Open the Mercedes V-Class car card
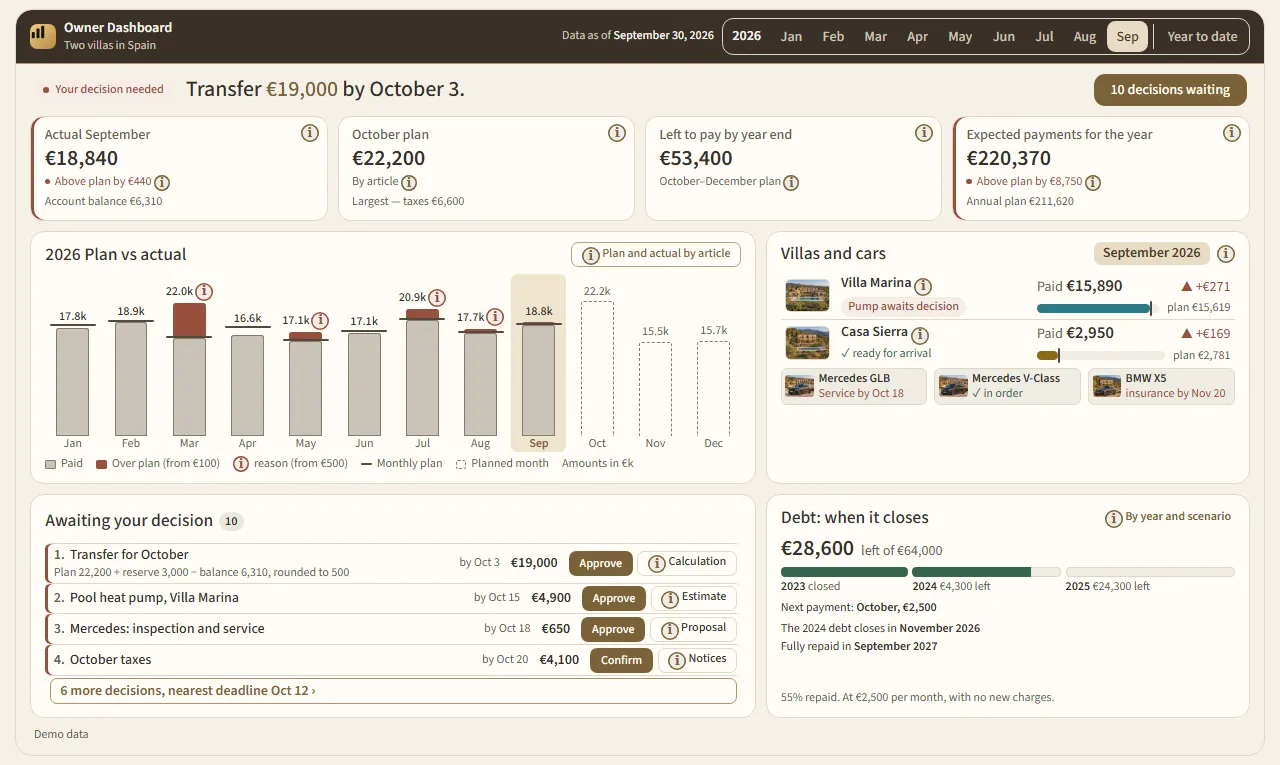Screen dimensions: 1280x765 click(x=1008, y=386)
